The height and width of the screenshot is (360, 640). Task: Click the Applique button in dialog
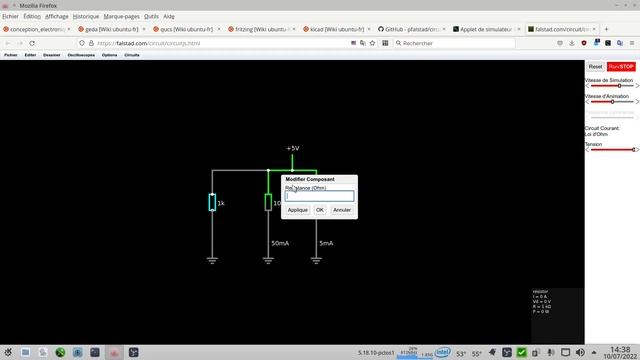pyautogui.click(x=298, y=210)
